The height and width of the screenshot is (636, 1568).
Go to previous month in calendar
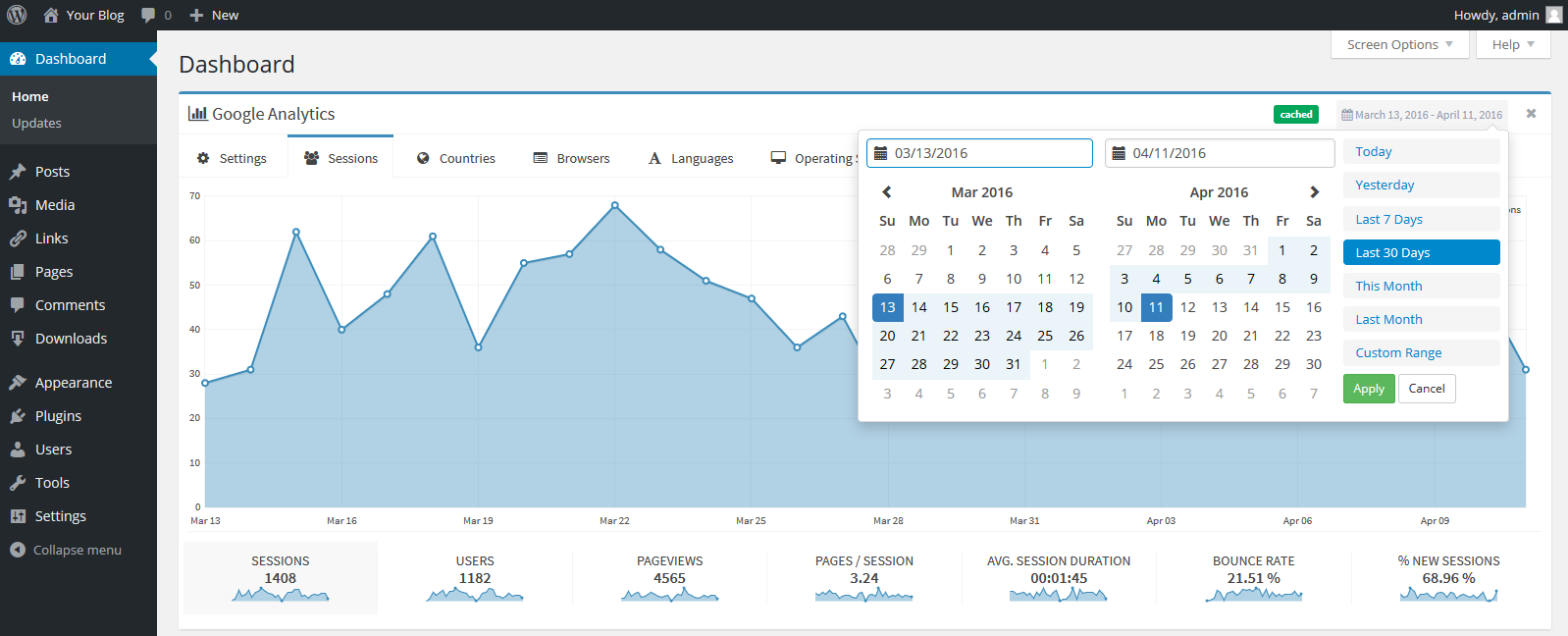pos(887,192)
